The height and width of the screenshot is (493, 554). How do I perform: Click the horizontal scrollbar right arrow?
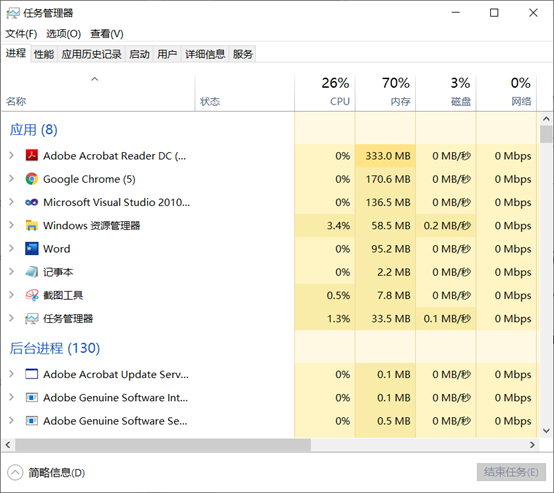(532, 445)
